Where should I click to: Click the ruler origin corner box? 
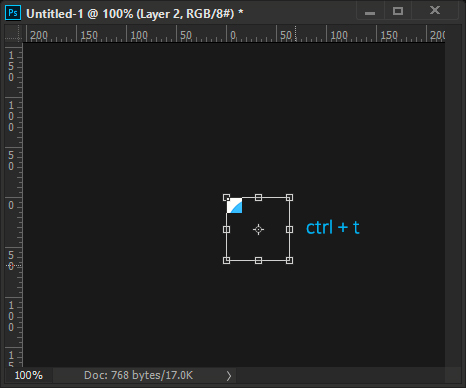pyautogui.click(x=14, y=34)
